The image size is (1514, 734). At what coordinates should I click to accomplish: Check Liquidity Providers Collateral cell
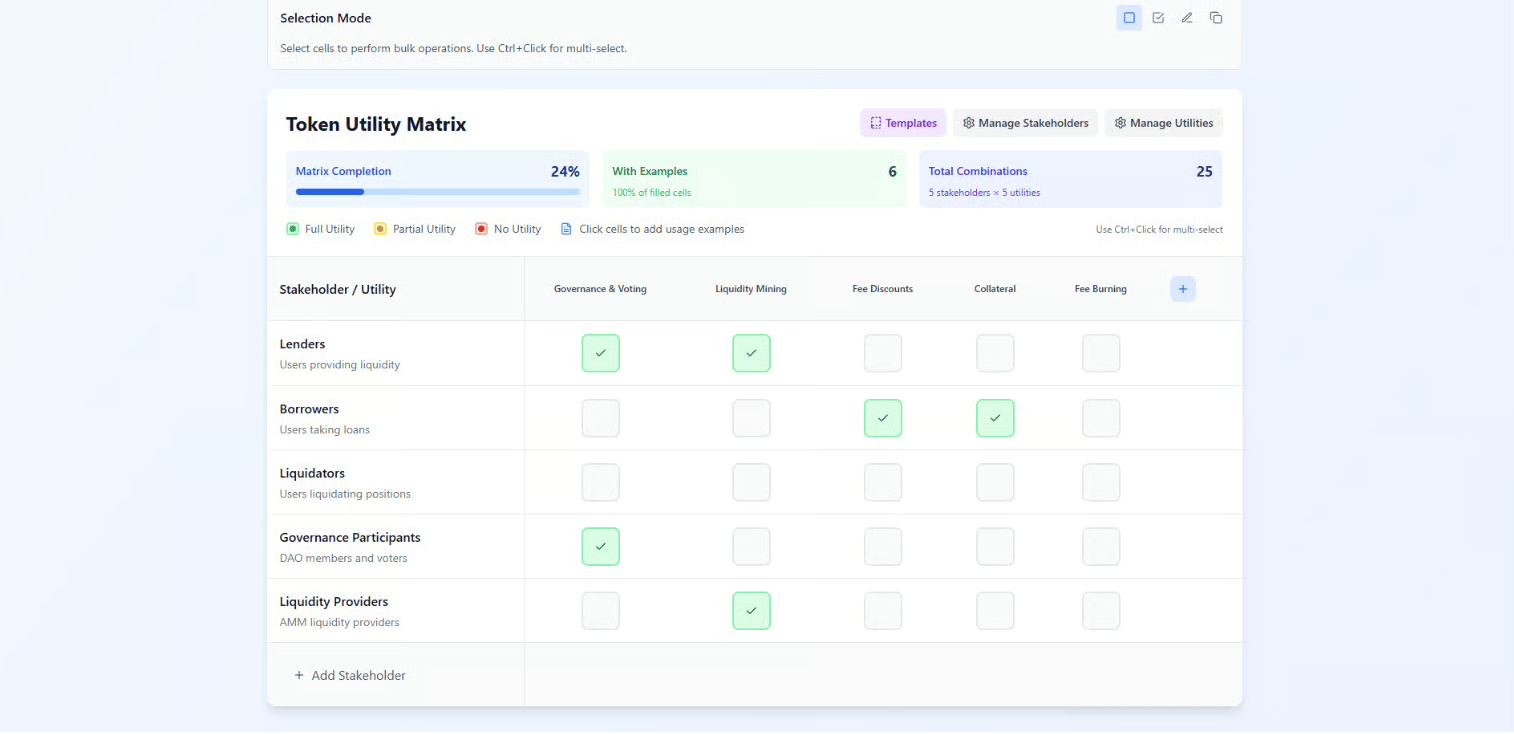tap(995, 611)
